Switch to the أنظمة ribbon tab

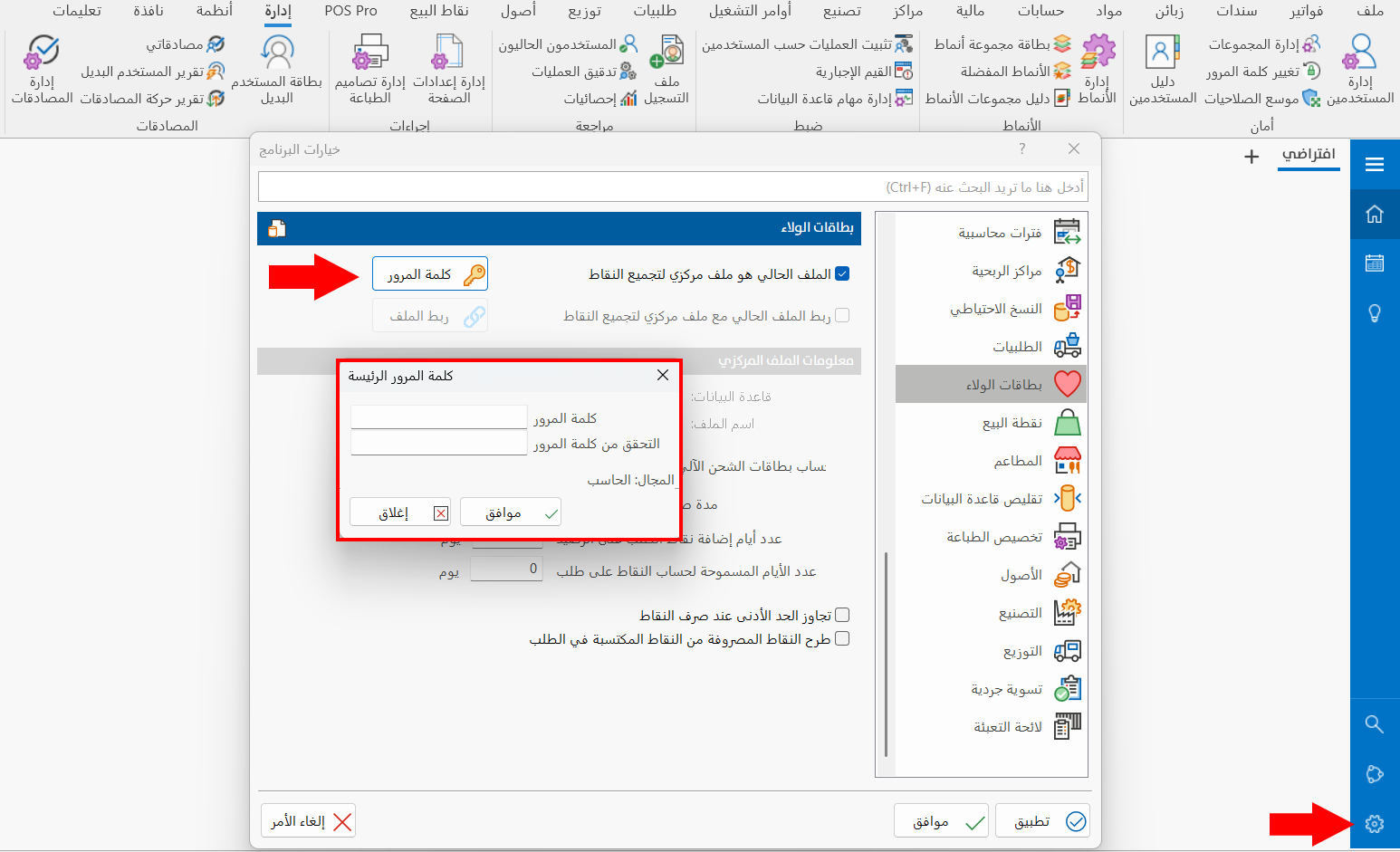pyautogui.click(x=214, y=12)
